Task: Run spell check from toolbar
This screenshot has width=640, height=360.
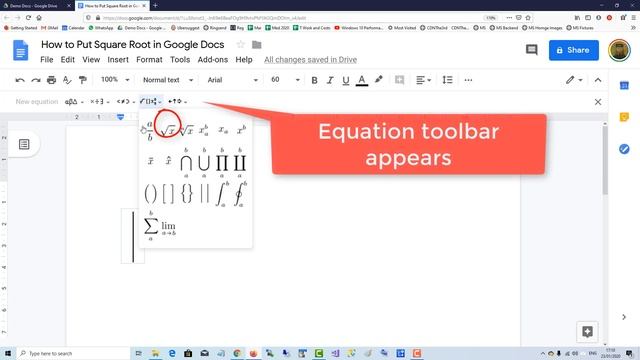Action: click(x=67, y=80)
